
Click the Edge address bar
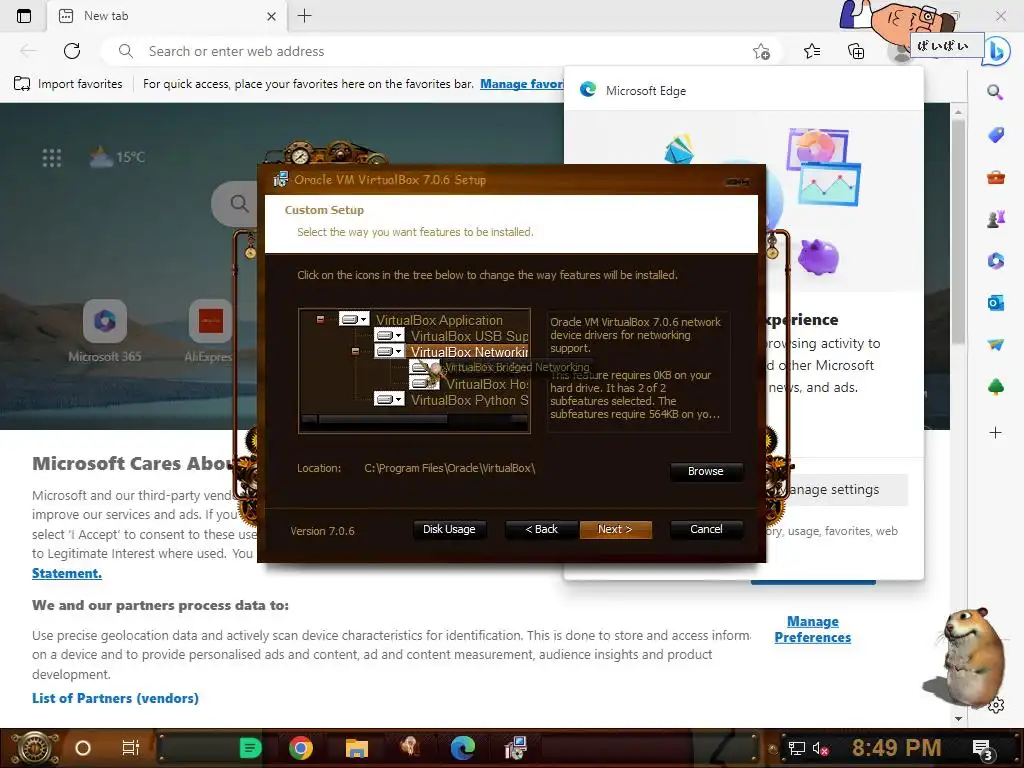coord(431,51)
